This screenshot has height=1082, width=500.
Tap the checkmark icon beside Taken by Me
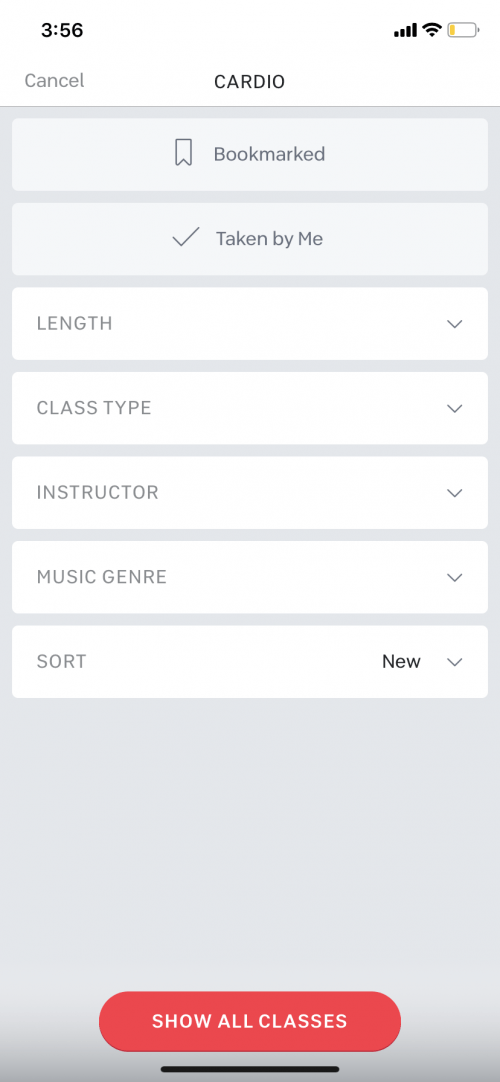(x=186, y=238)
